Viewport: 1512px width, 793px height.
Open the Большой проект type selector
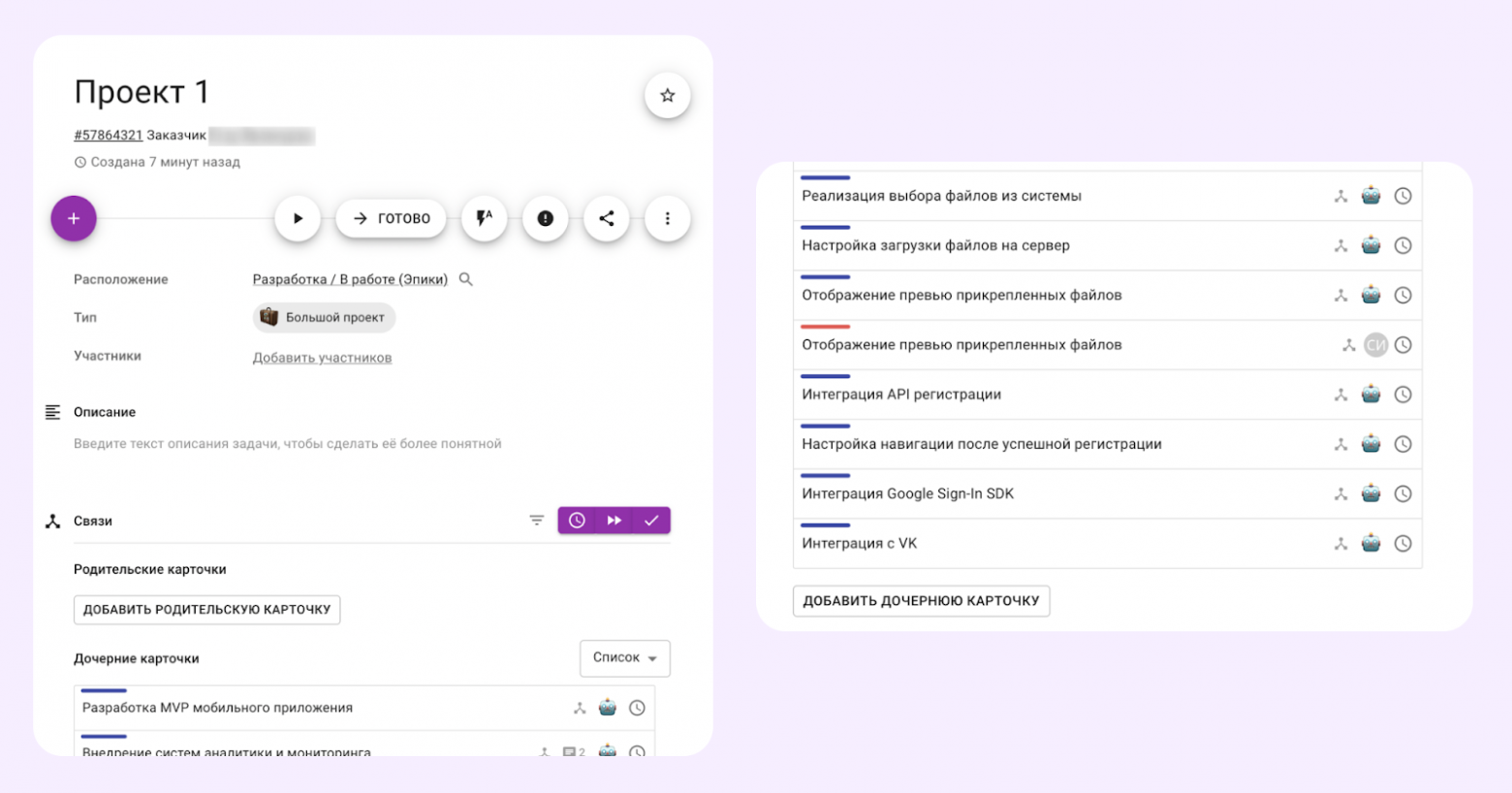point(325,317)
